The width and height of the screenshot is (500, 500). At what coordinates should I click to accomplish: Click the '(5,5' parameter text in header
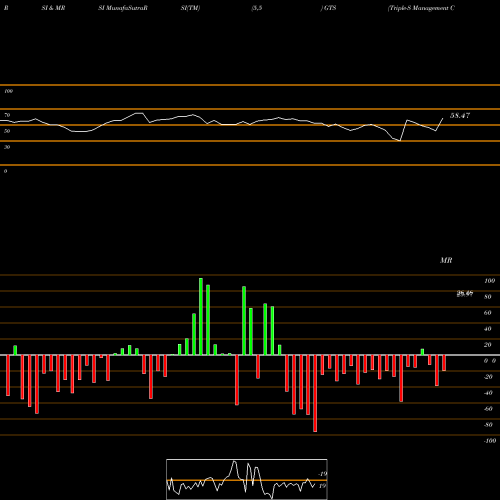click(257, 8)
